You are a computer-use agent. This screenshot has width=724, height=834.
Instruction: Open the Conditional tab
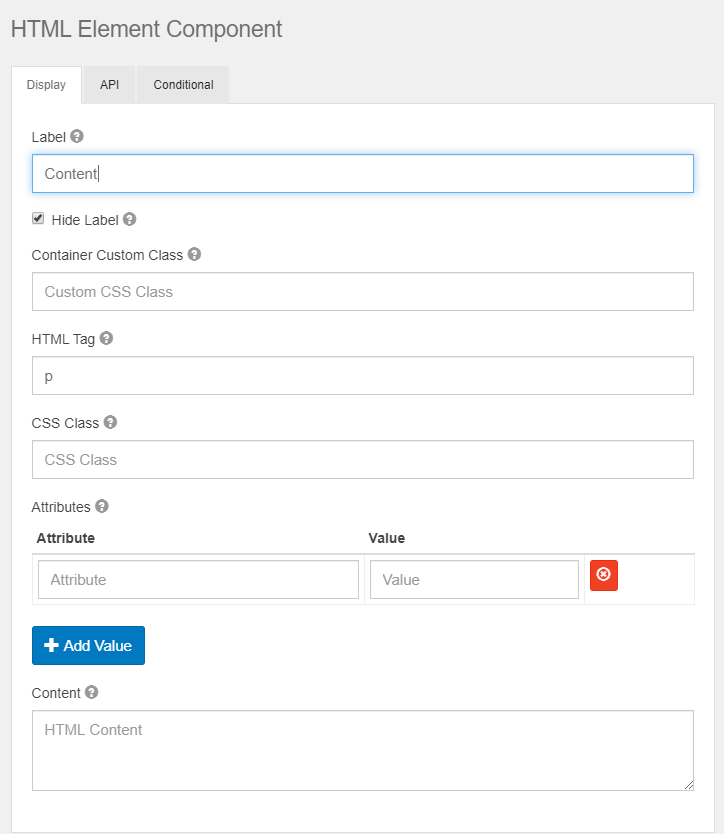tap(182, 85)
